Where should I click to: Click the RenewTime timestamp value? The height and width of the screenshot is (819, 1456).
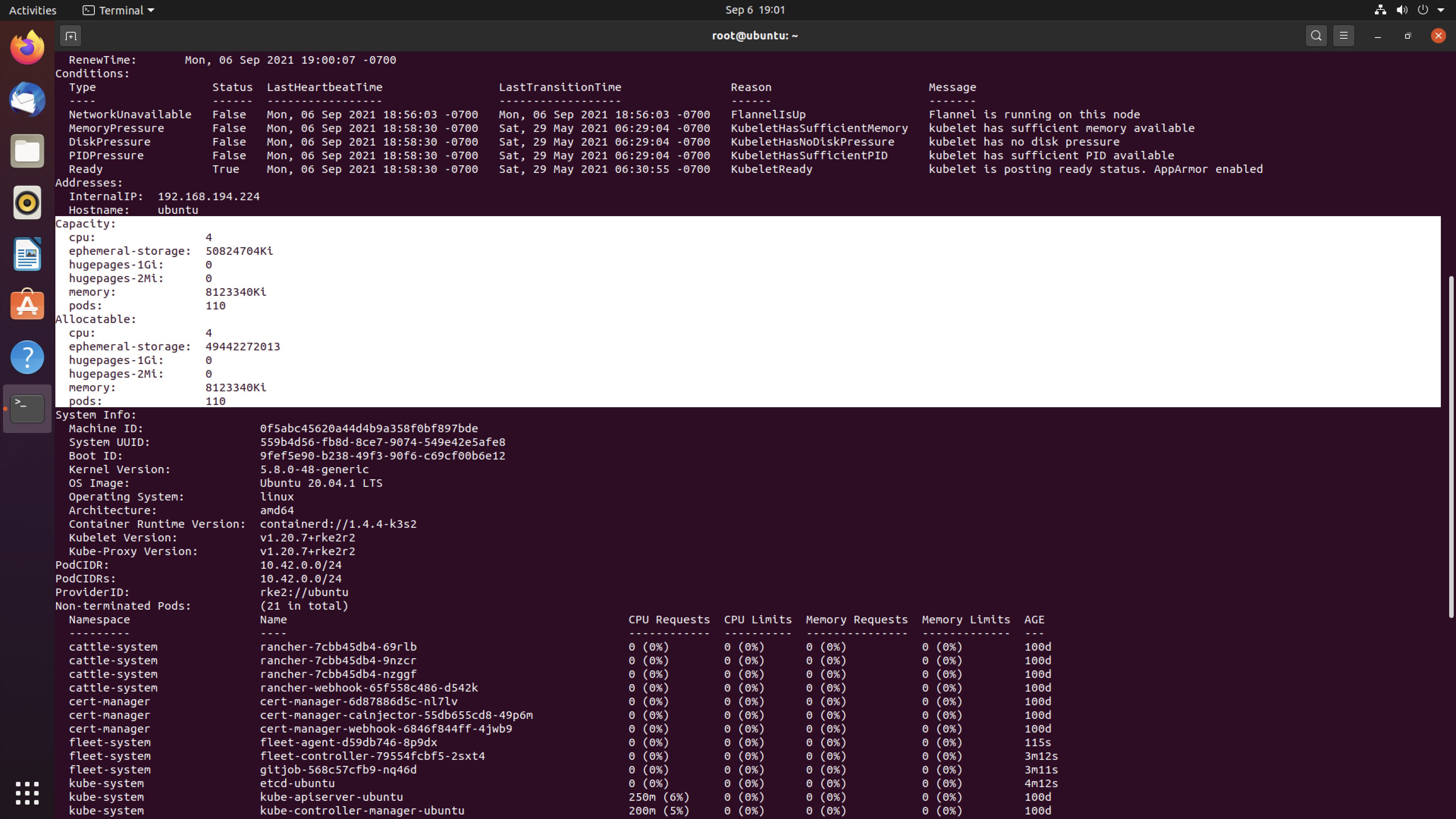click(x=290, y=60)
